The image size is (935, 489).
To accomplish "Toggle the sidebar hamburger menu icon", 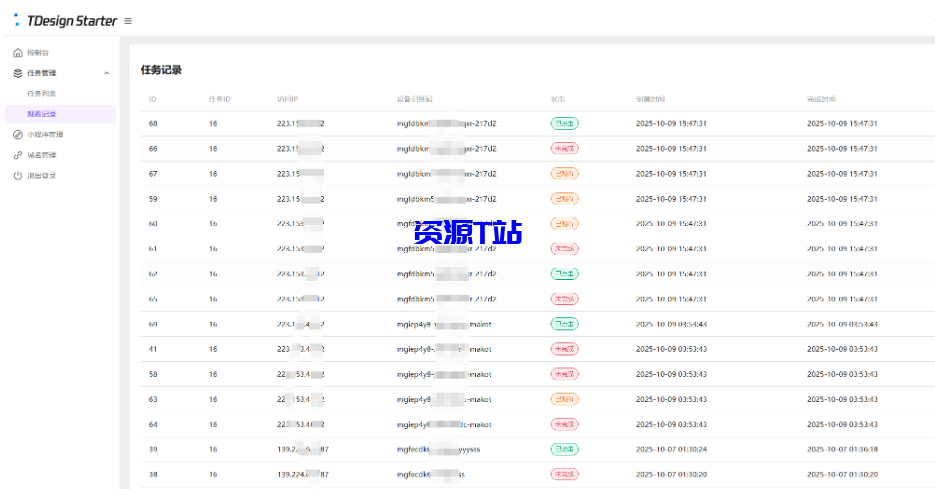I will (128, 21).
